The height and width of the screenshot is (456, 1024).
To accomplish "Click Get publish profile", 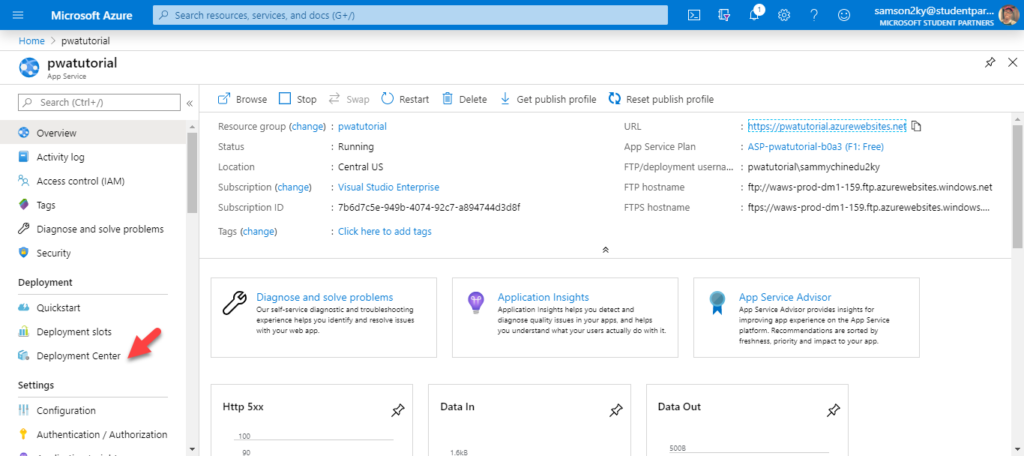I will click(549, 99).
